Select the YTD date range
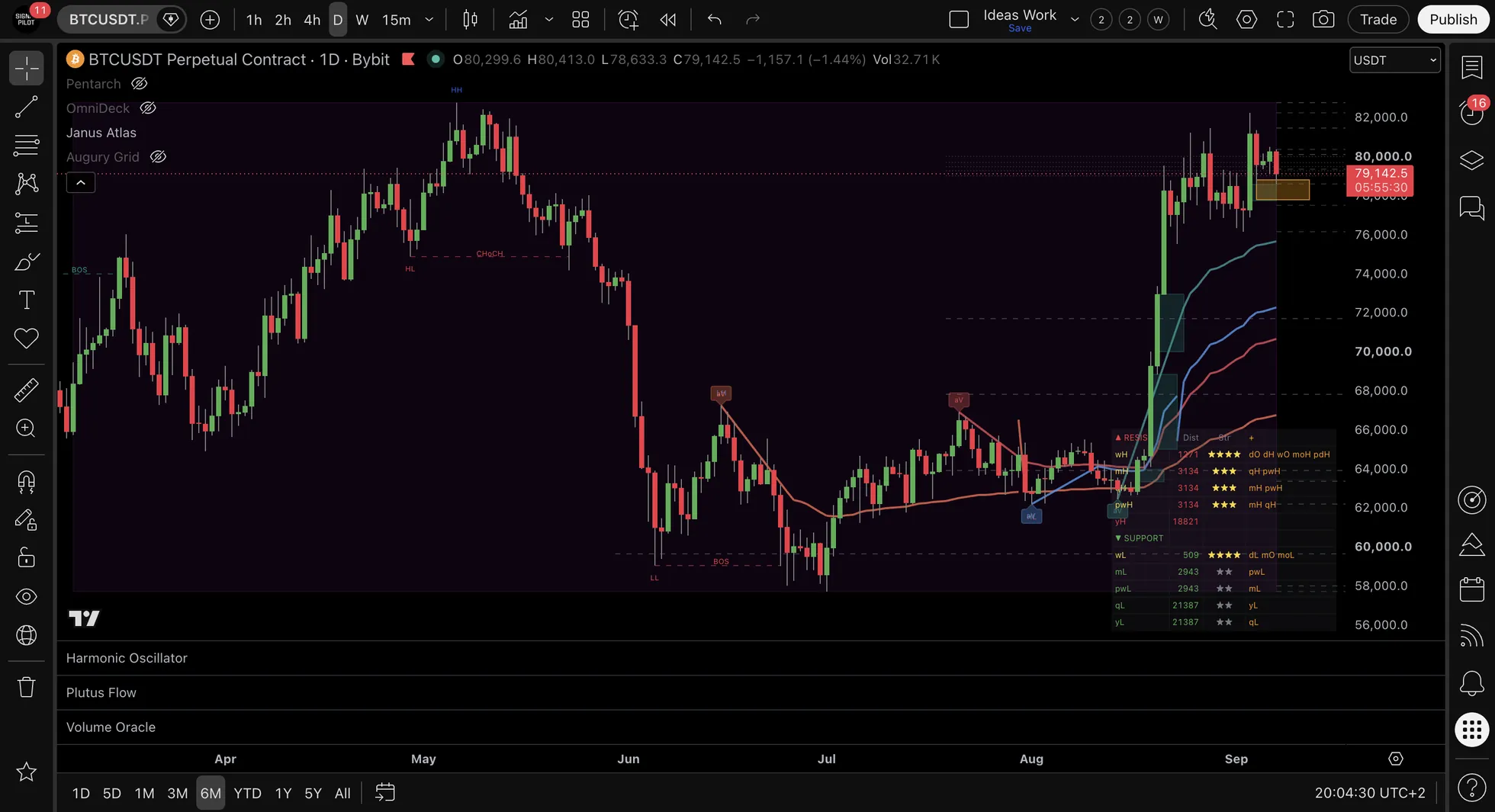This screenshot has width=1495, height=812. click(247, 793)
